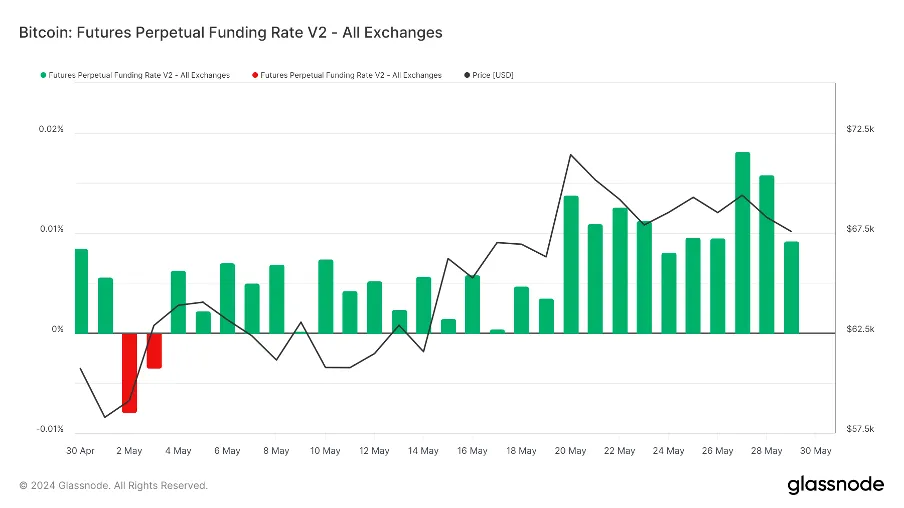
Task: Click the largest red negative bar at 2 May
Action: (x=130, y=372)
